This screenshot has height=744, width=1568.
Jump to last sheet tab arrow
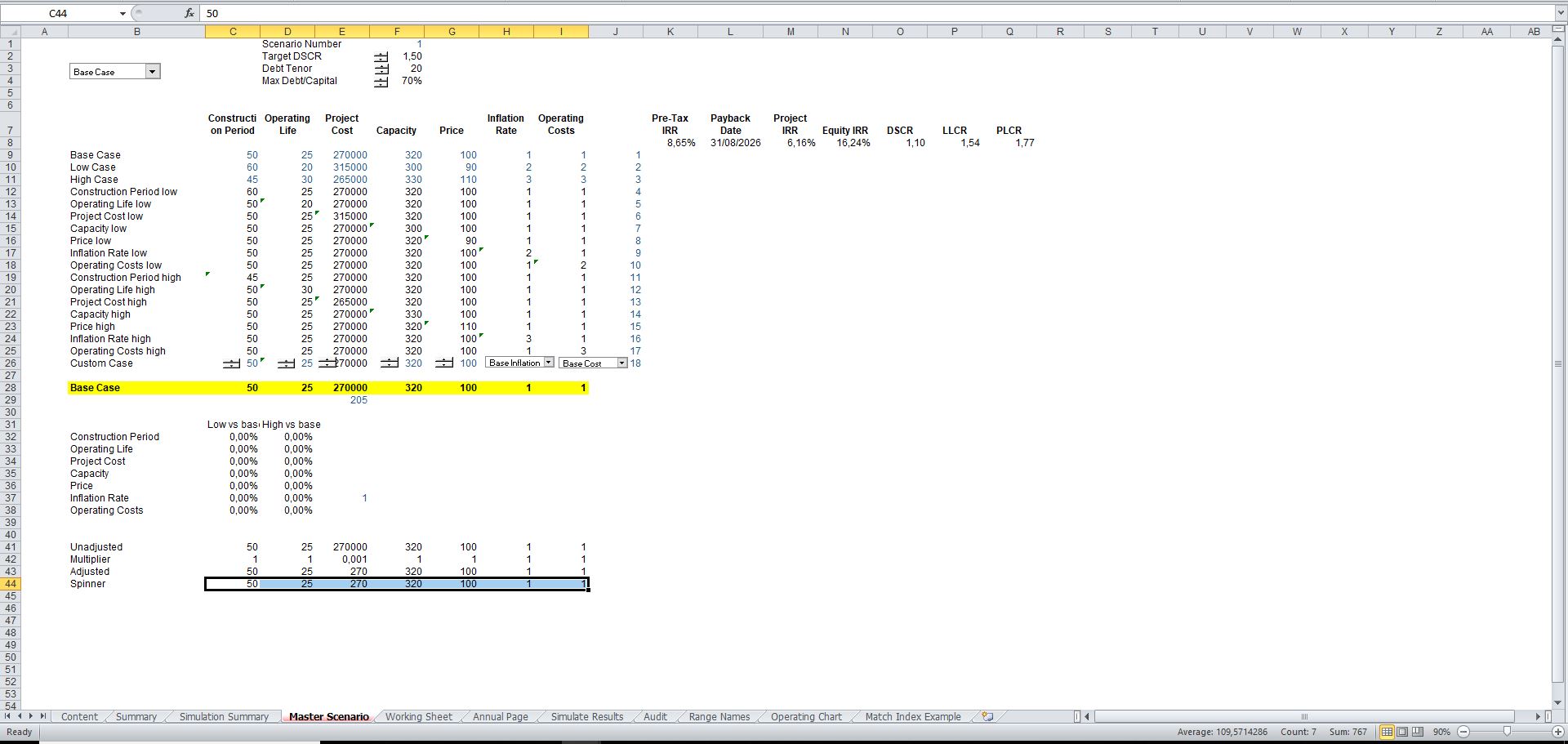click(43, 716)
